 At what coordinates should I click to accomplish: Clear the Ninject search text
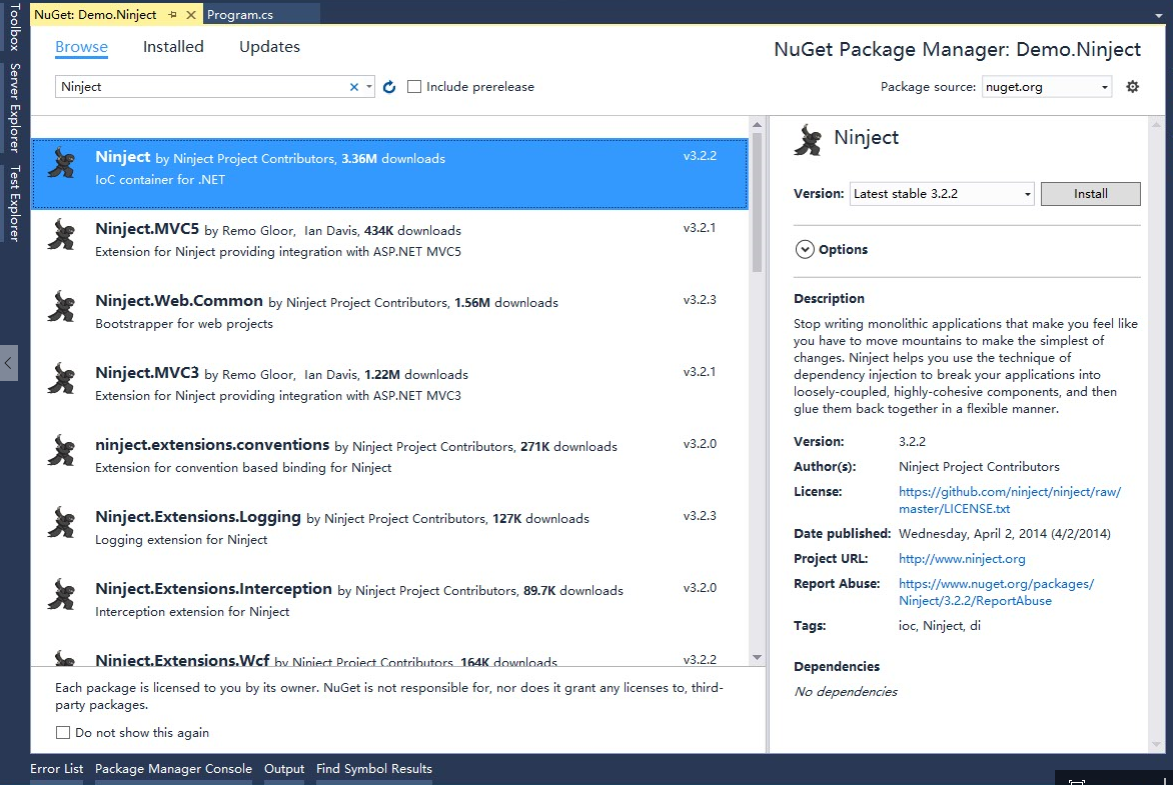tap(354, 87)
